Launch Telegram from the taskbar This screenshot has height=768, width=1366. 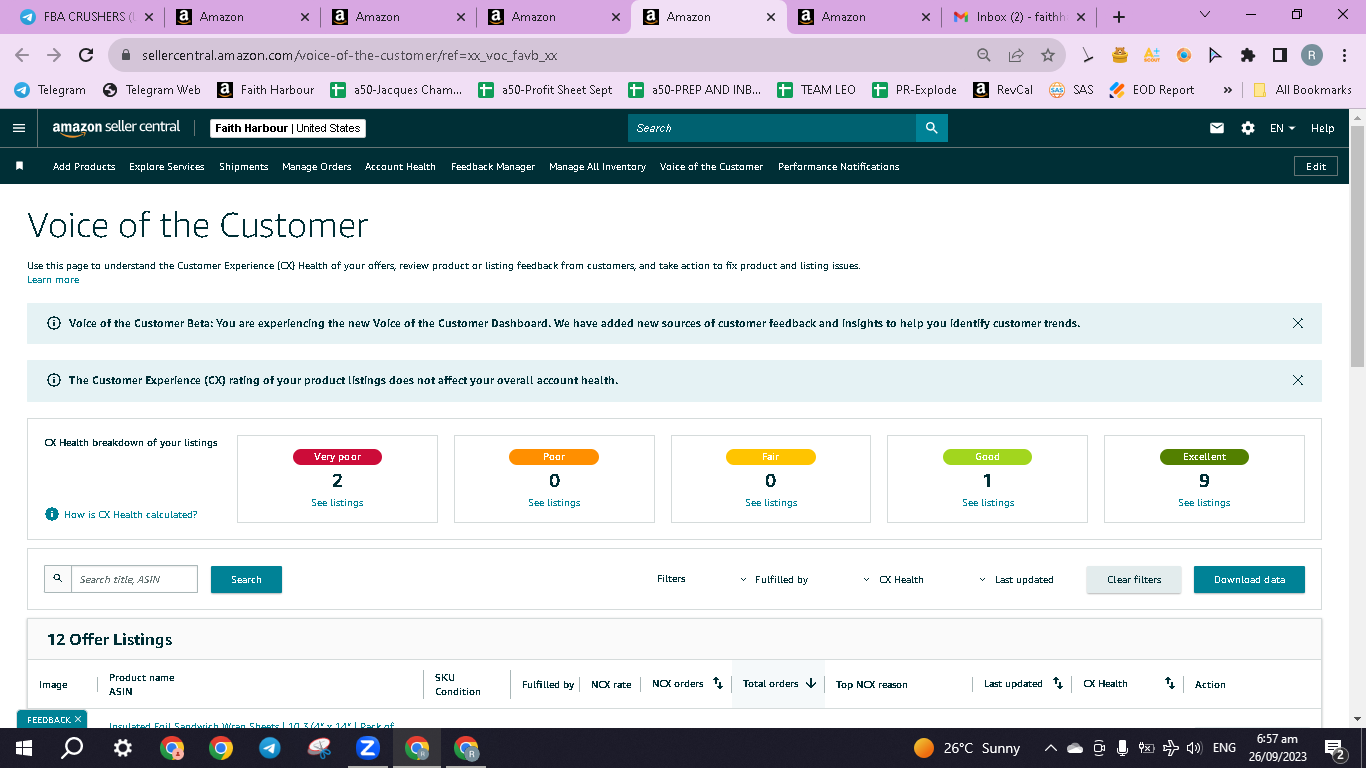270,748
